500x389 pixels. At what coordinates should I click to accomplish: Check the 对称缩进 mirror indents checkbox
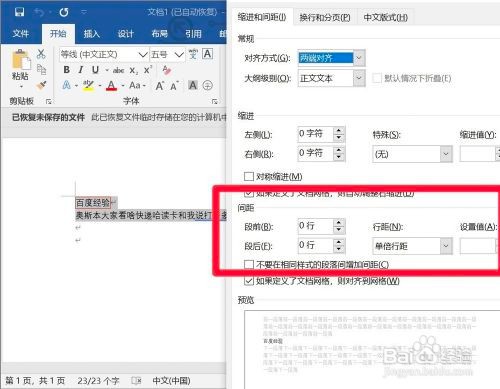point(249,176)
